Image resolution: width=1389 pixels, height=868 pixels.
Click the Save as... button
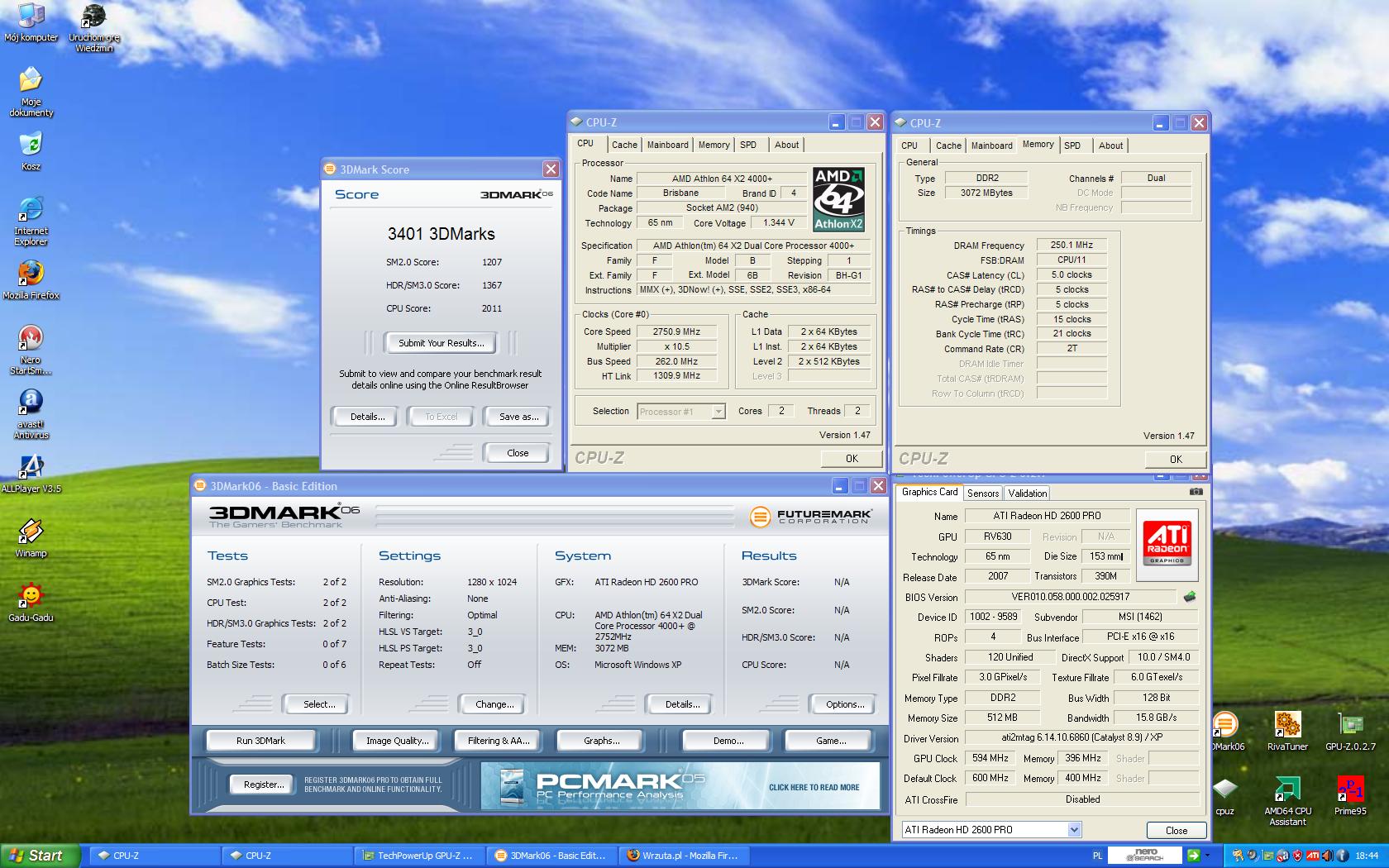click(x=518, y=417)
